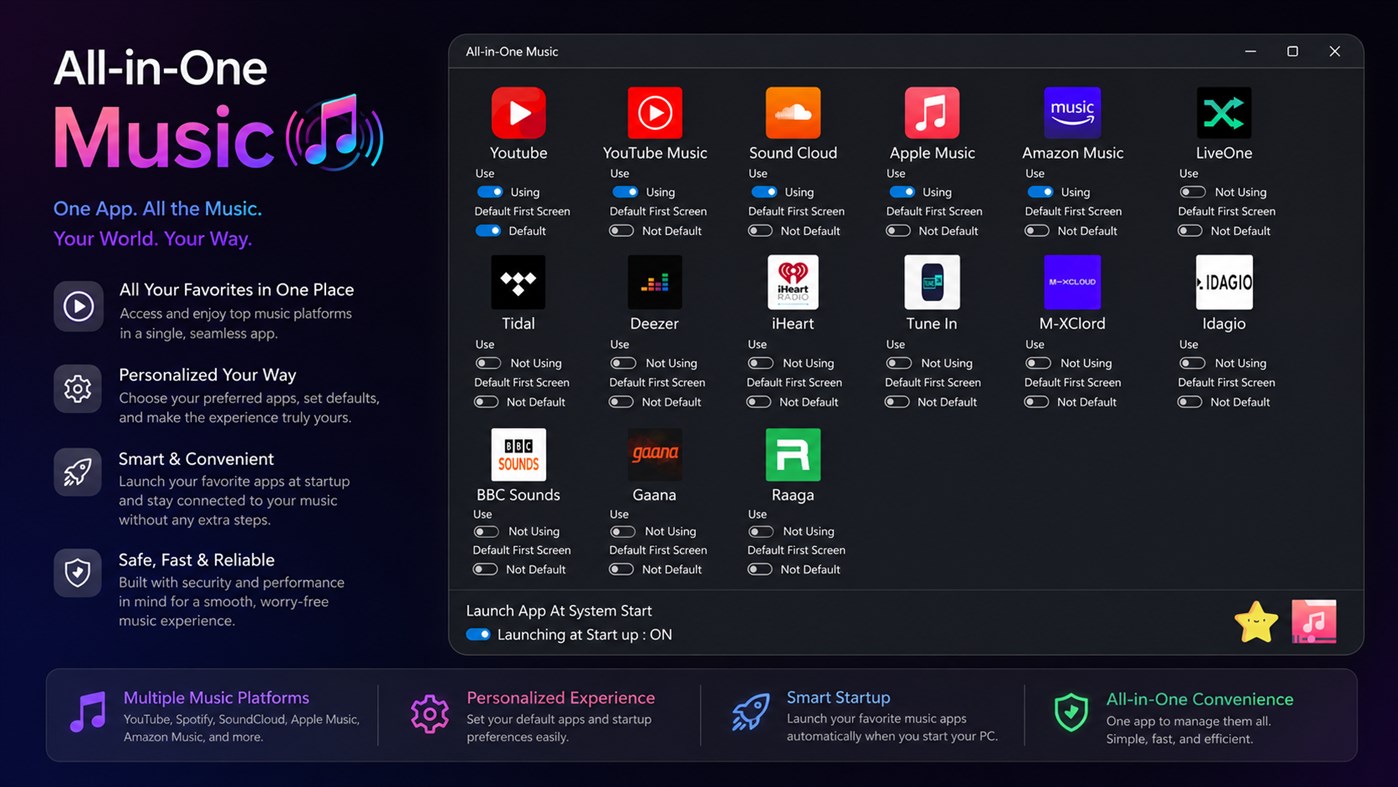Turn on the Tidal Use toggle

488,363
